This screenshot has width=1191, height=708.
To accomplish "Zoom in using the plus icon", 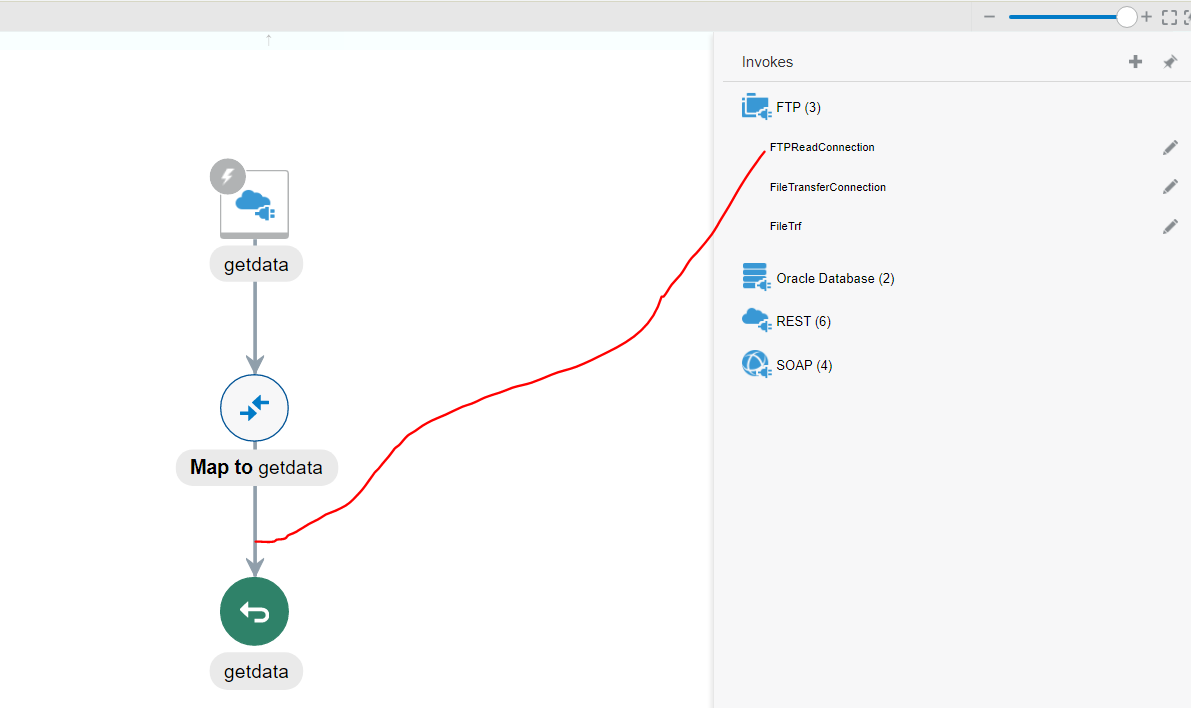I will click(x=1146, y=17).
